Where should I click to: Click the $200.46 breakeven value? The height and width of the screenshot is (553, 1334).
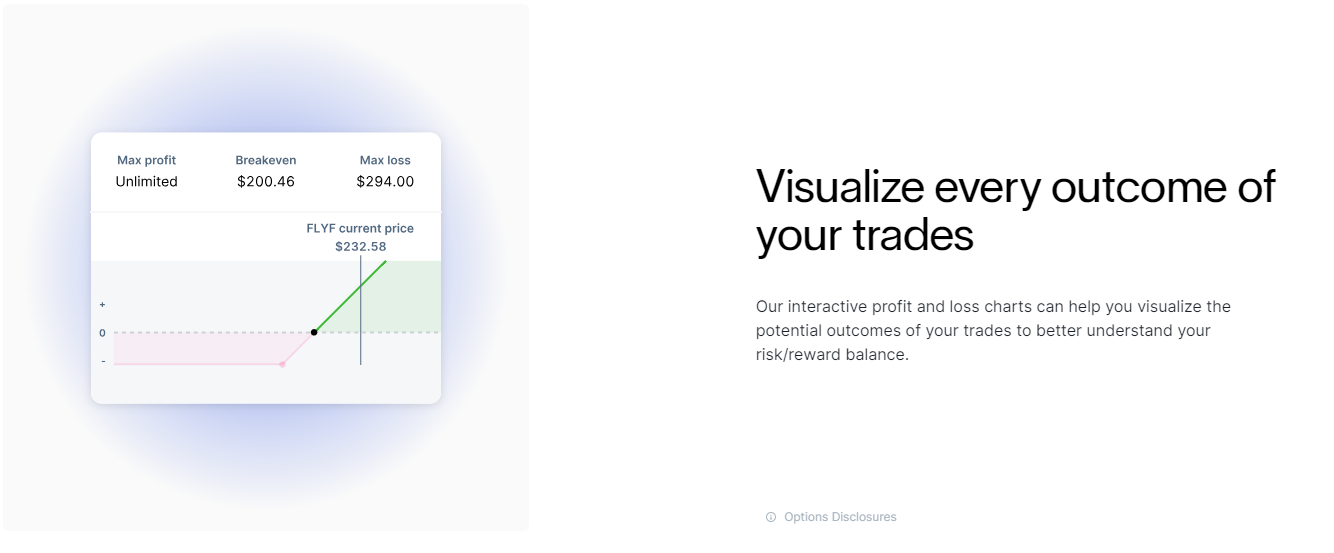pos(266,182)
